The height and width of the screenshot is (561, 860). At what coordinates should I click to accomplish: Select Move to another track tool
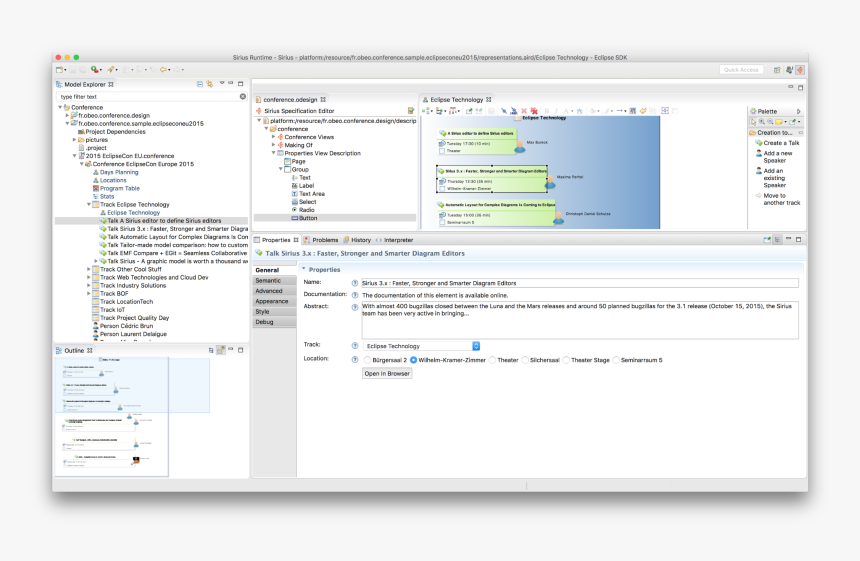tap(778, 199)
